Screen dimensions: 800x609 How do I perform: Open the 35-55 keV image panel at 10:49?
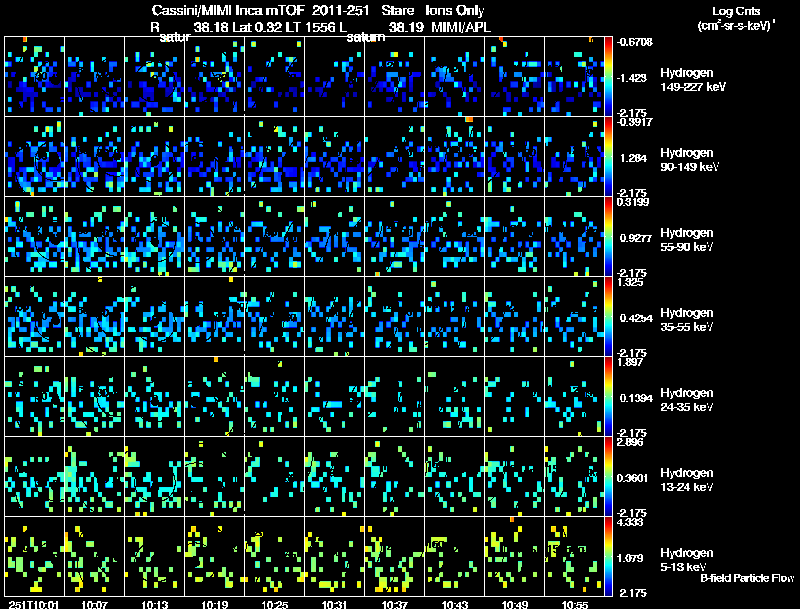(515, 316)
